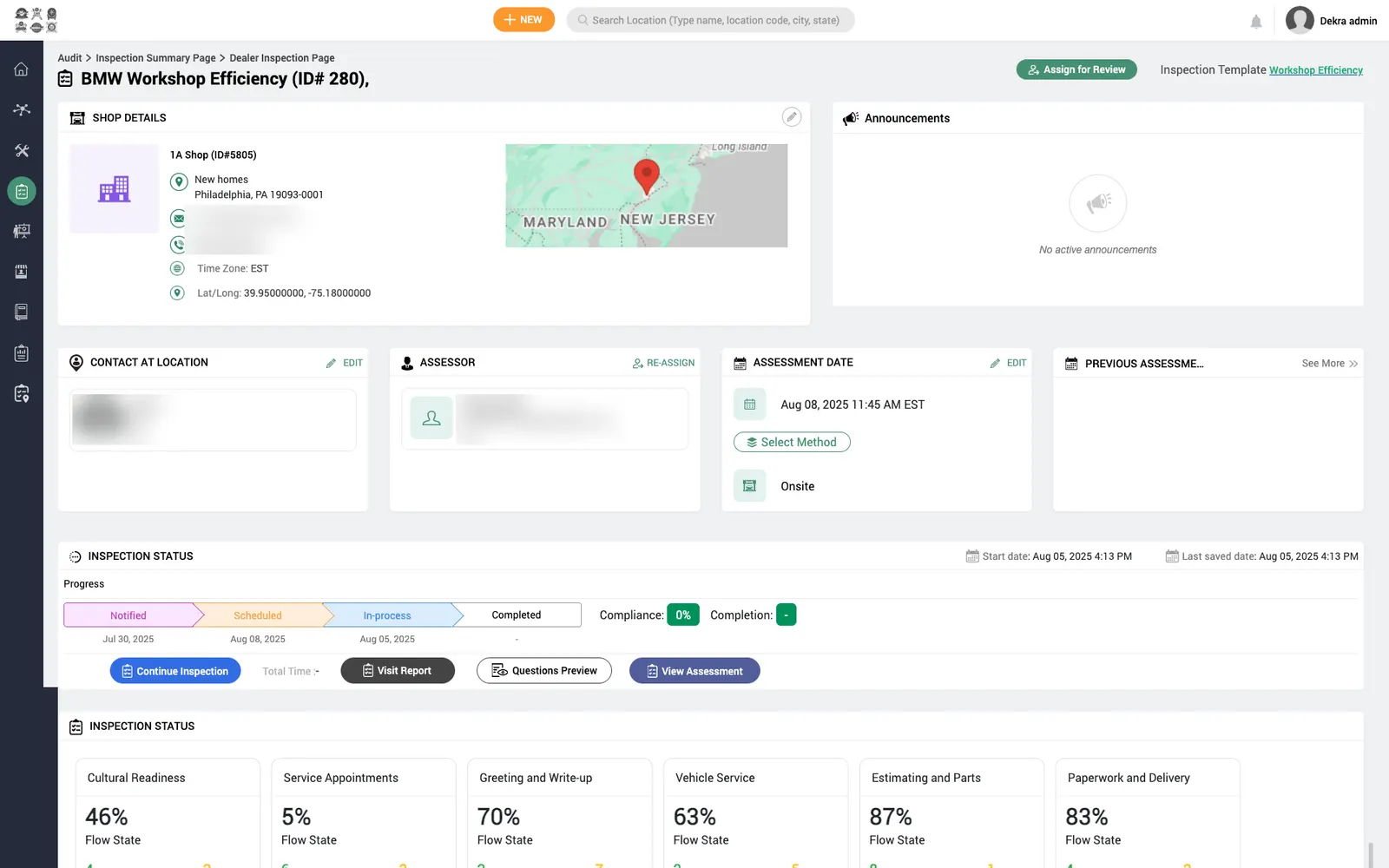Click the company logo in top-left corner
This screenshot has width=1389, height=868.
click(x=36, y=20)
